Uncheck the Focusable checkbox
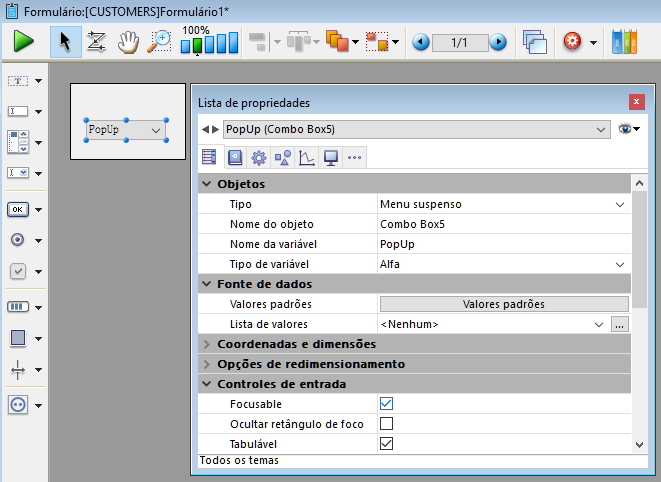The image size is (661, 482). 387,404
